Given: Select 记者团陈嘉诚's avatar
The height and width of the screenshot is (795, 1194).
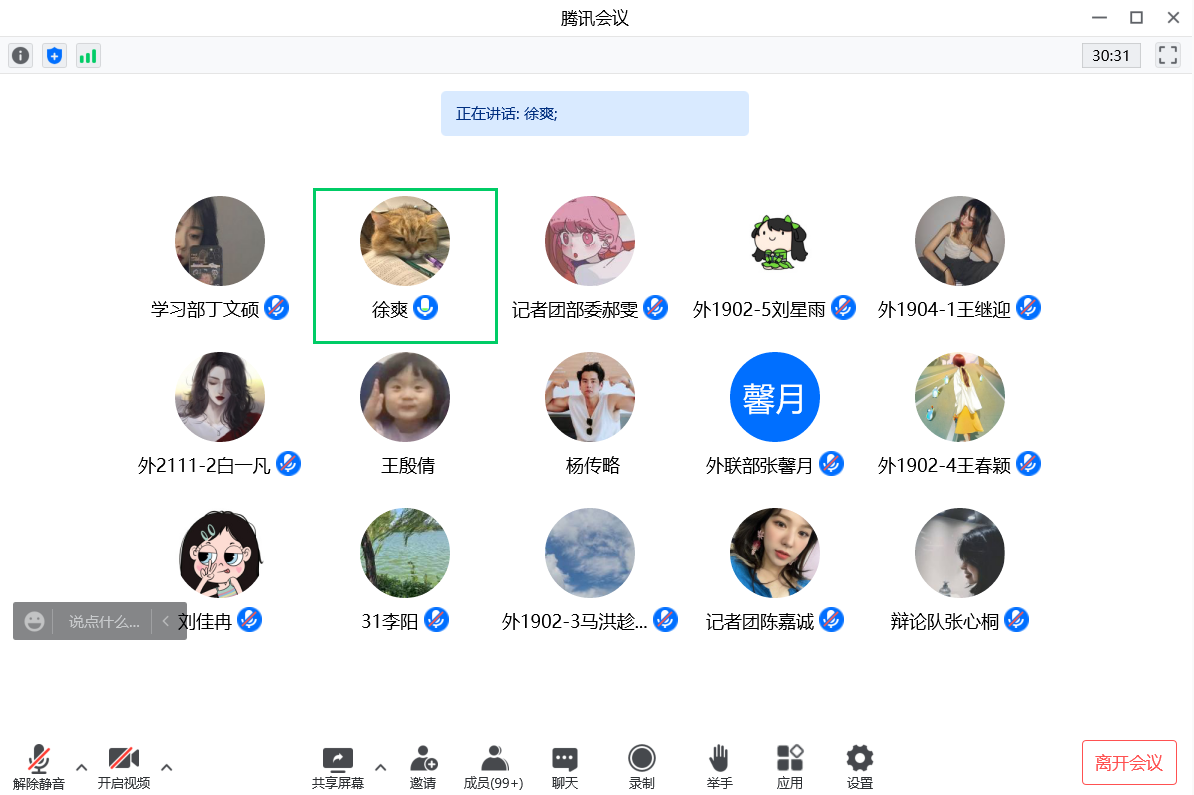Looking at the screenshot, I should click(x=775, y=553).
